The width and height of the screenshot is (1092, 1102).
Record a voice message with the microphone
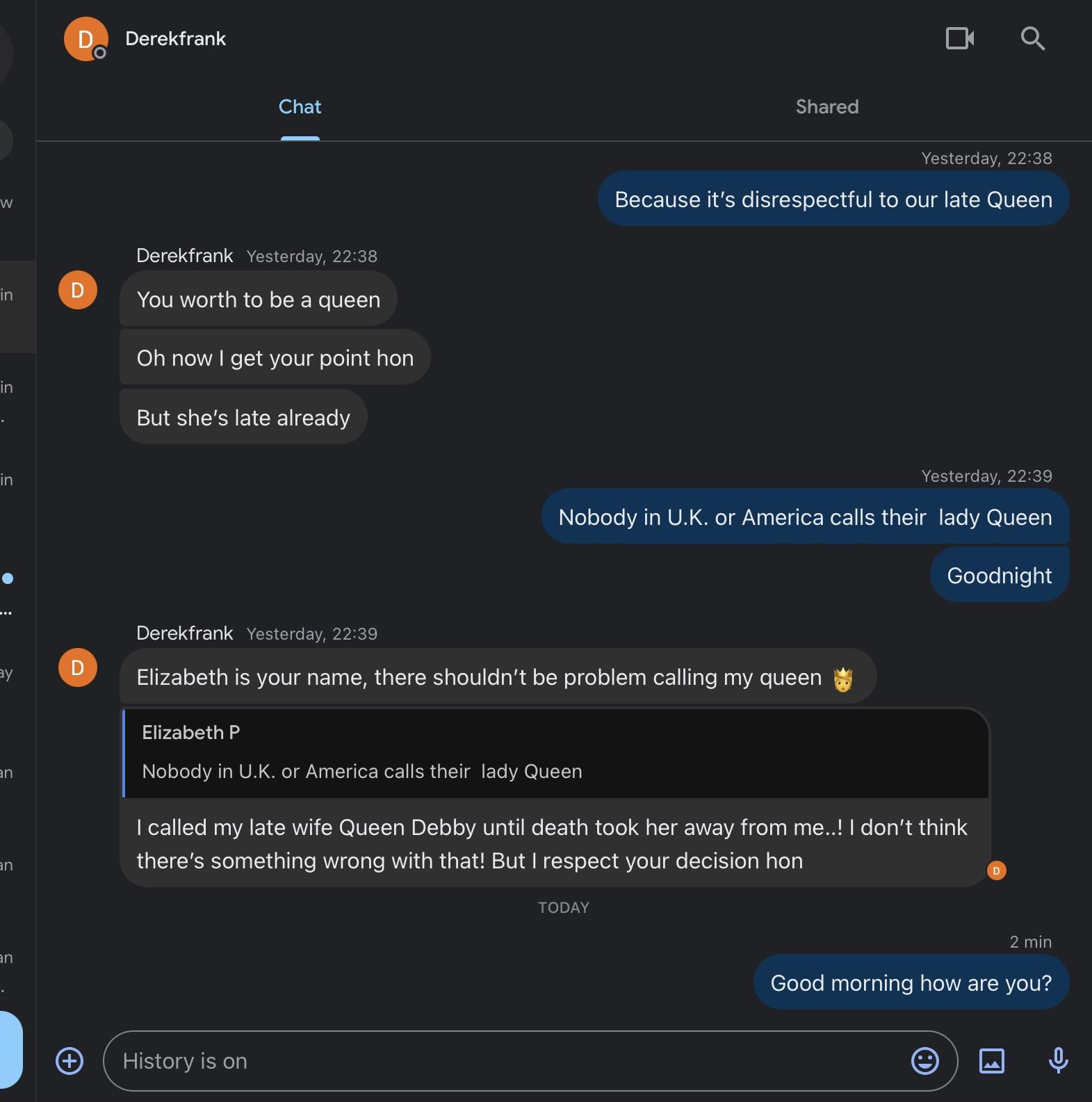(1057, 1061)
